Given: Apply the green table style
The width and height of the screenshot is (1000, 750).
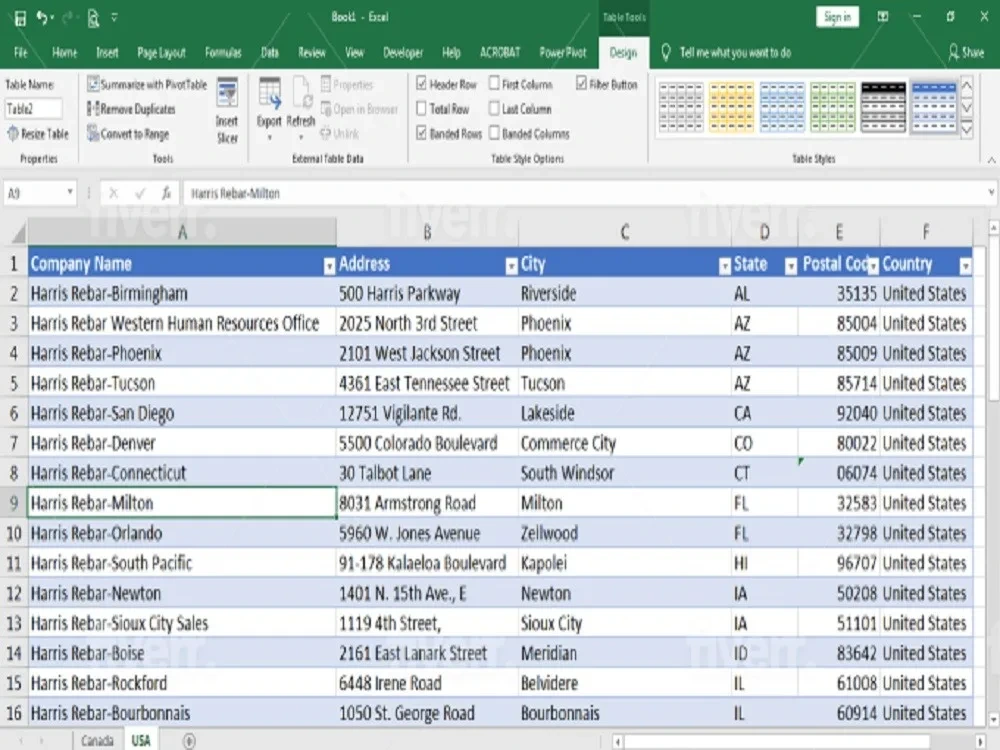Looking at the screenshot, I should [832, 107].
